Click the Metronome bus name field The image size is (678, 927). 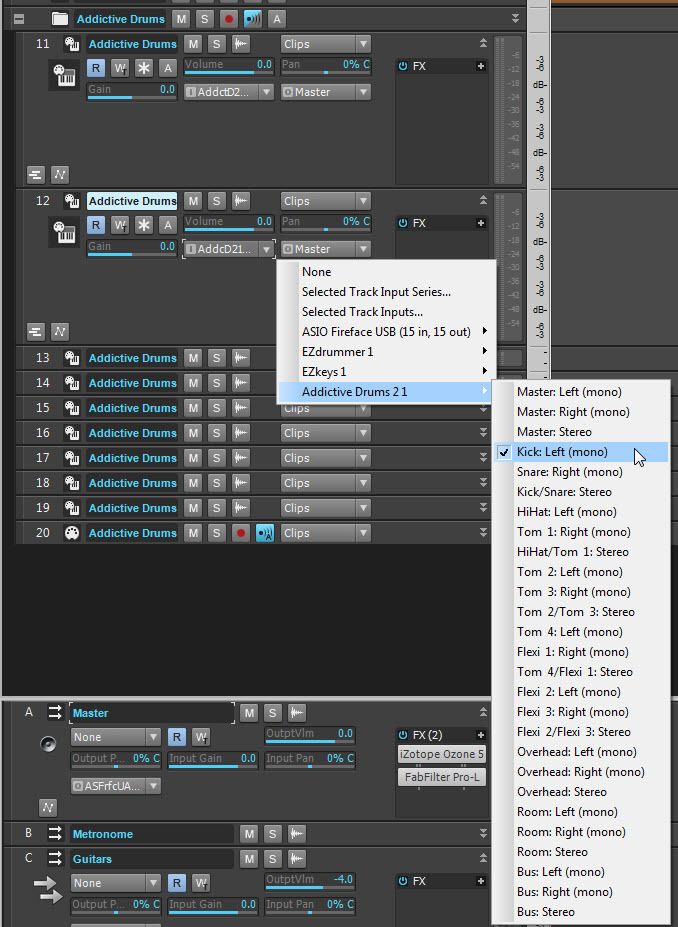(151, 834)
